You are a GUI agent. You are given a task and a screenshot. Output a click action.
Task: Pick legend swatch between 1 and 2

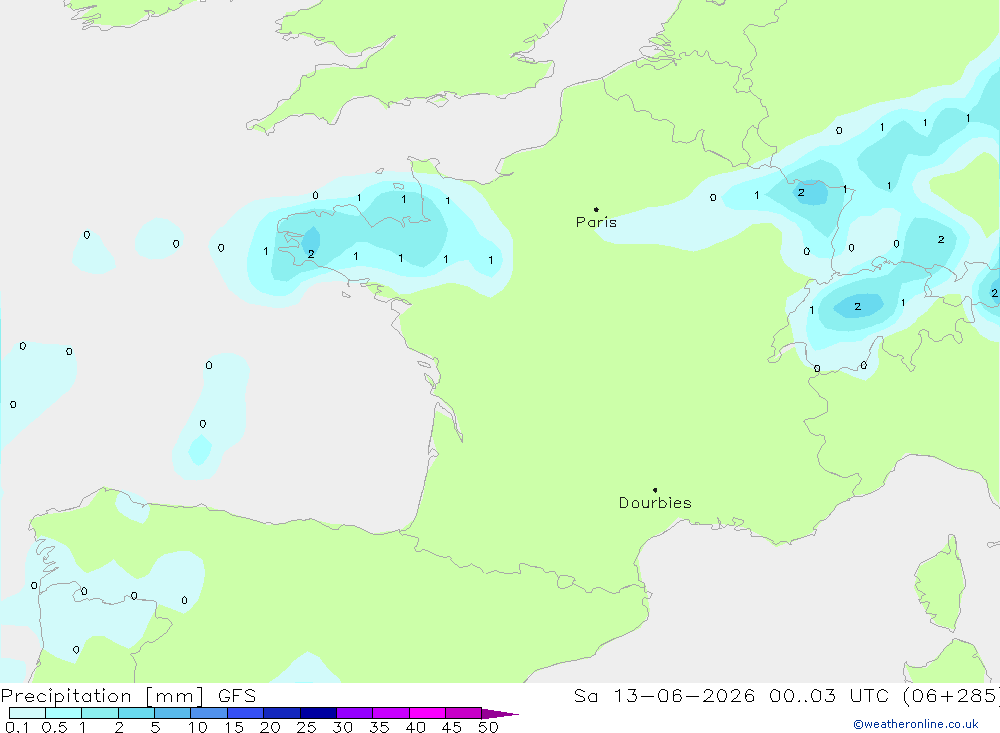pos(99,713)
